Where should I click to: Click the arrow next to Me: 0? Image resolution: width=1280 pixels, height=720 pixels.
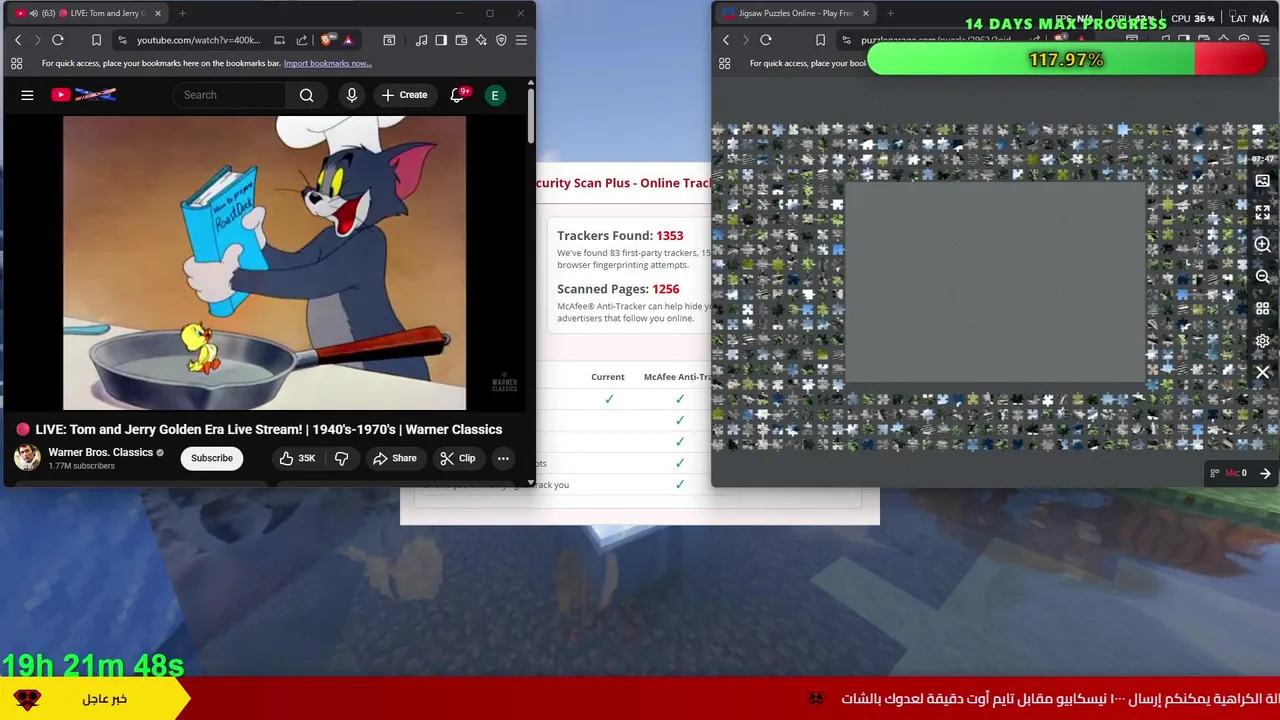(1265, 473)
